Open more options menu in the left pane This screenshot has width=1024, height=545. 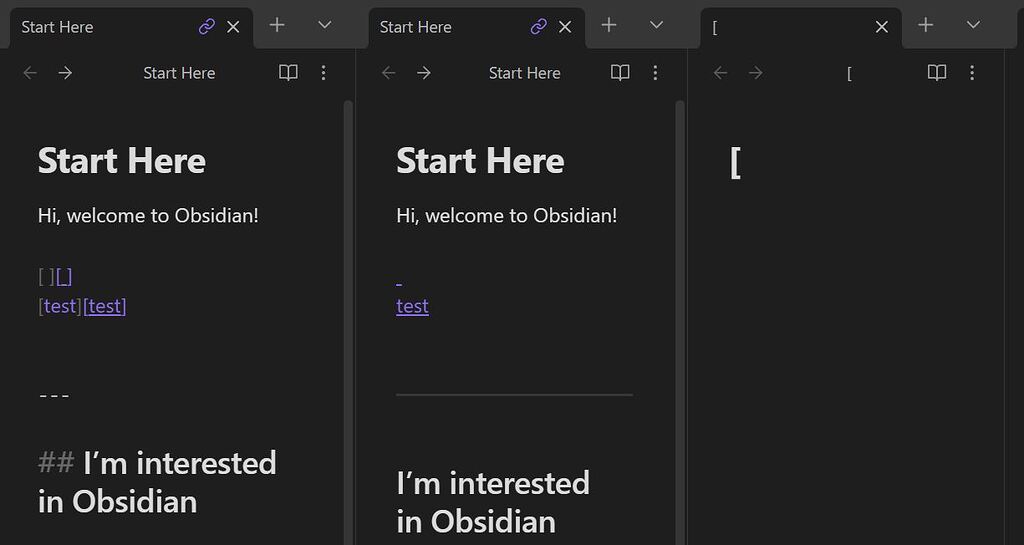tap(323, 73)
